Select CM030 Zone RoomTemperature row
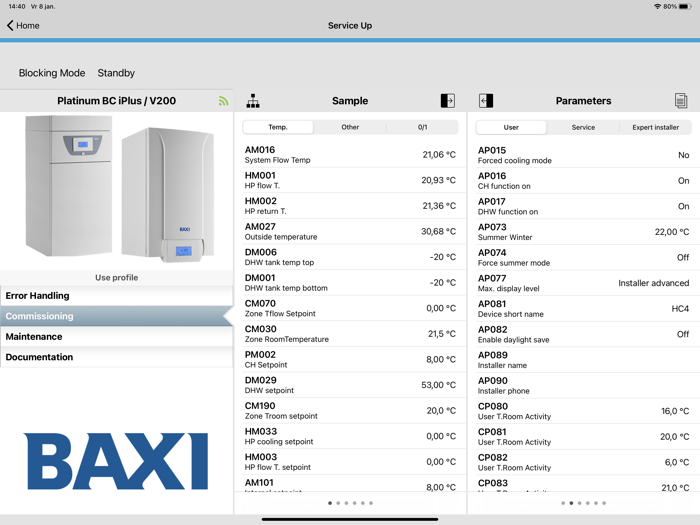Screen dimensions: 700x525 pyautogui.click(x=350, y=334)
